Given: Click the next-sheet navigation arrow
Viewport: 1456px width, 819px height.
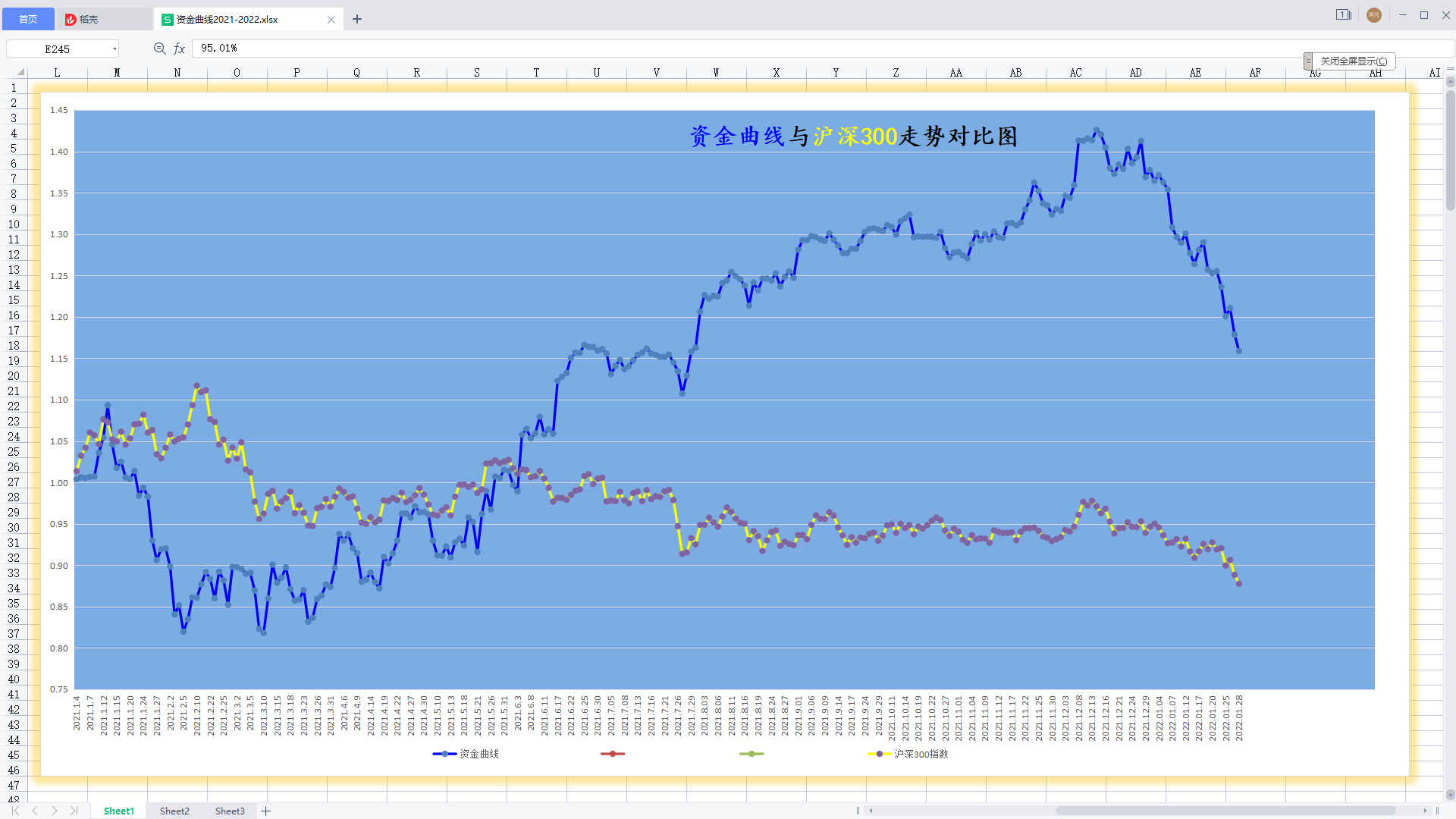Looking at the screenshot, I should [54, 811].
